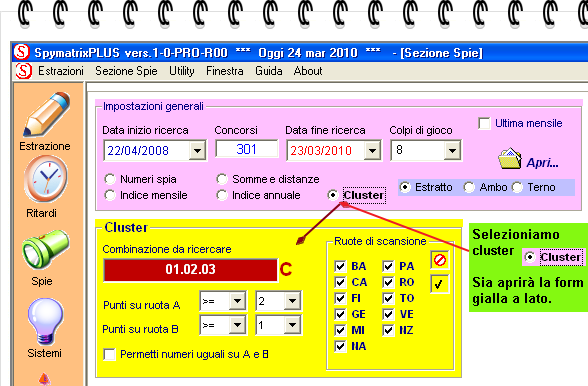Open the Estrazione pencil icon
The height and width of the screenshot is (386, 588).
click(x=46, y=114)
